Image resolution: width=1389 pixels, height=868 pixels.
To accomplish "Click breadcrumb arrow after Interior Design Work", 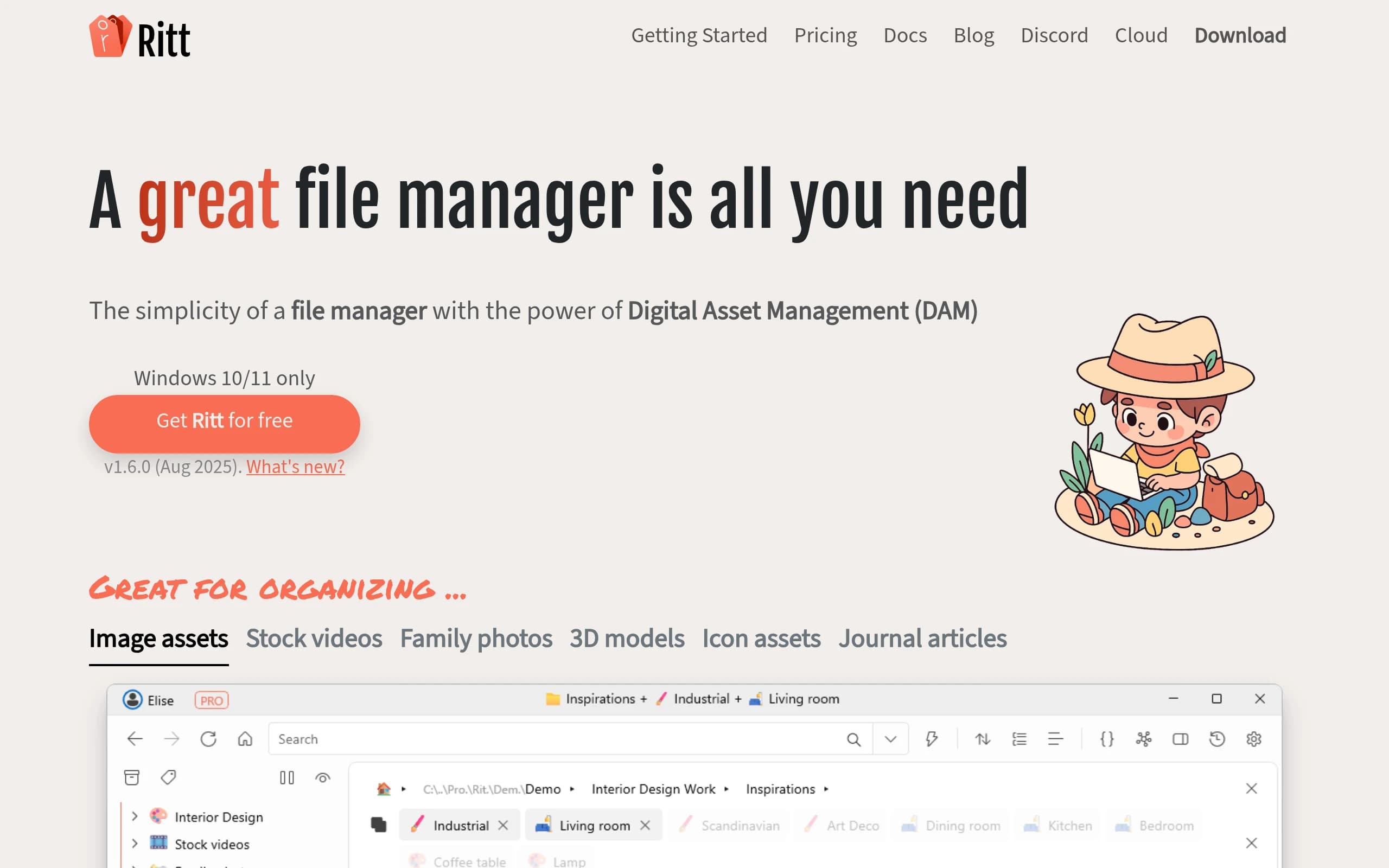I will (x=727, y=789).
